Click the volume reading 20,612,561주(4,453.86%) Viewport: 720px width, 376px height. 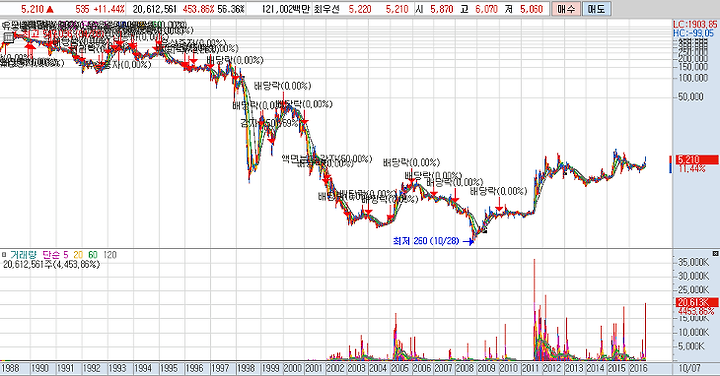(51, 264)
